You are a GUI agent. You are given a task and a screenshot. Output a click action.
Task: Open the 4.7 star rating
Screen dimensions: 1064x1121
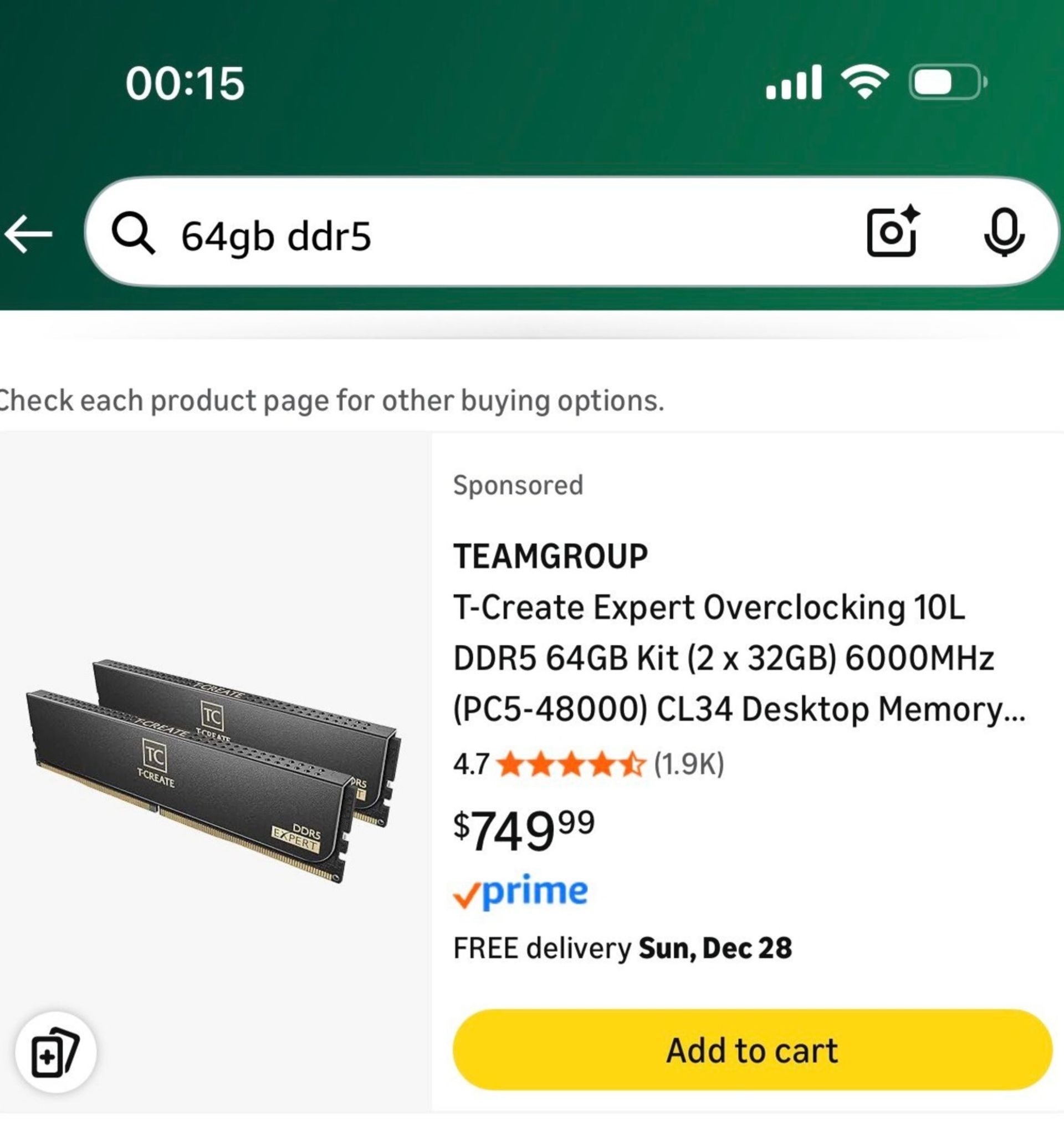tap(570, 764)
